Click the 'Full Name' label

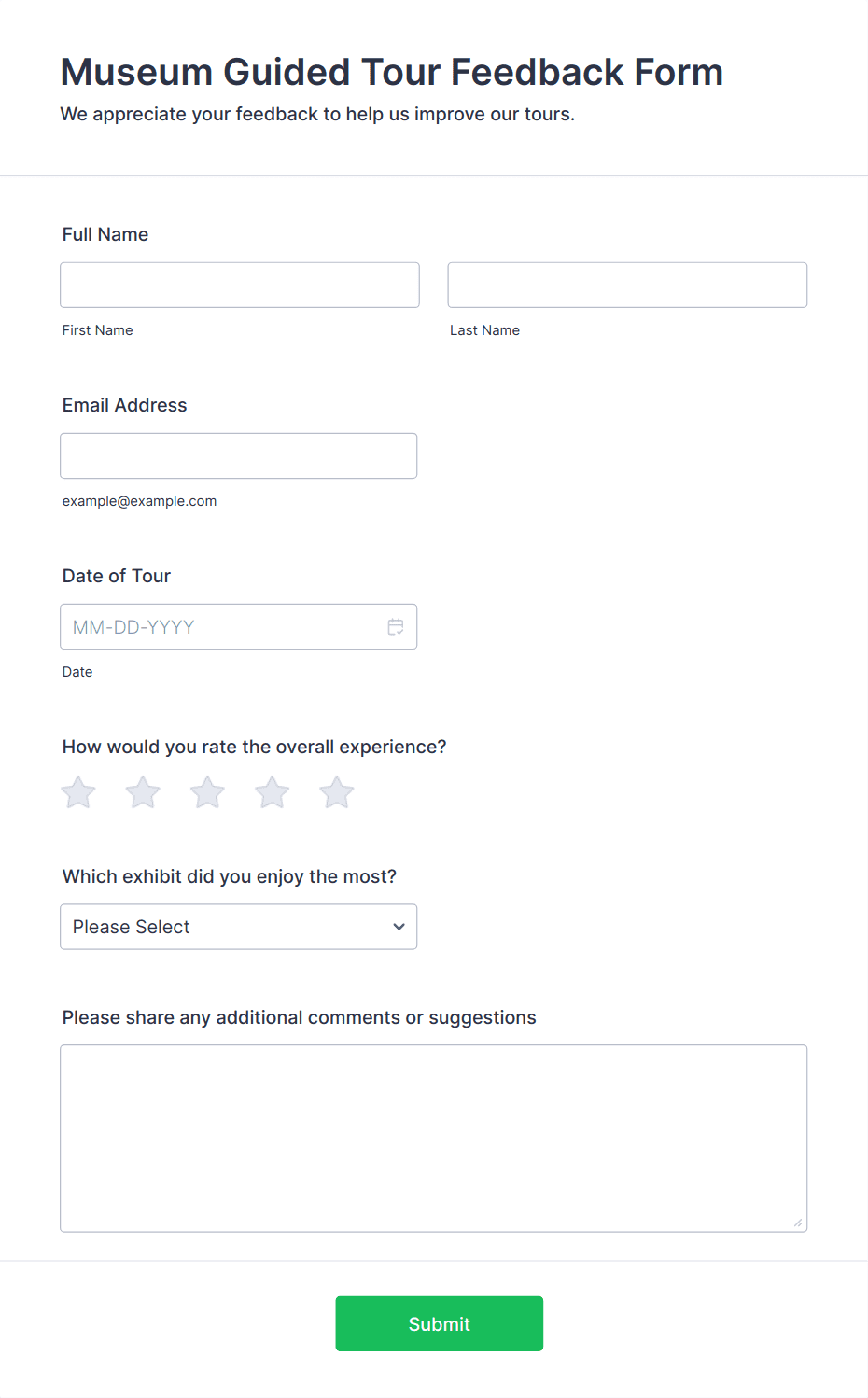105,234
